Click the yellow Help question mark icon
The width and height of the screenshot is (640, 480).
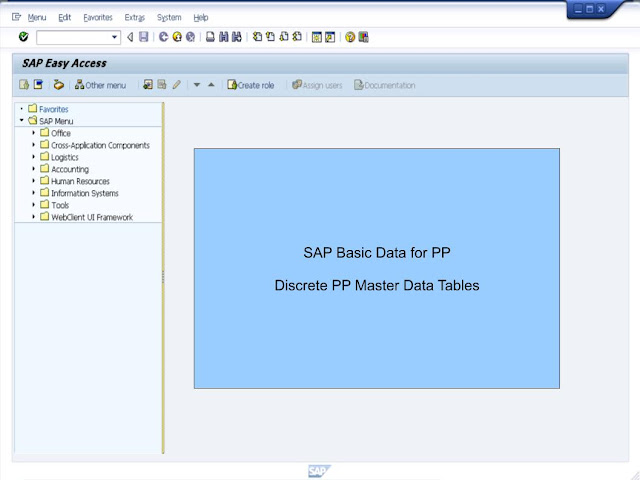tap(350, 38)
